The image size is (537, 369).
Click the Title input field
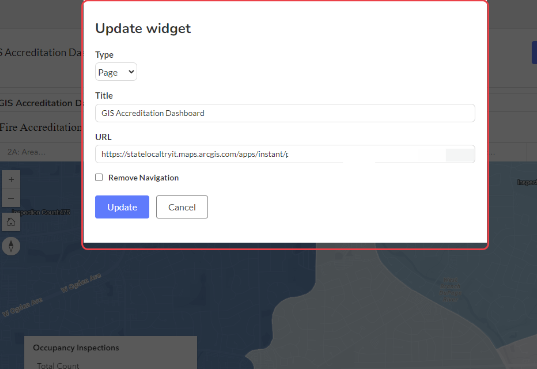[285, 113]
